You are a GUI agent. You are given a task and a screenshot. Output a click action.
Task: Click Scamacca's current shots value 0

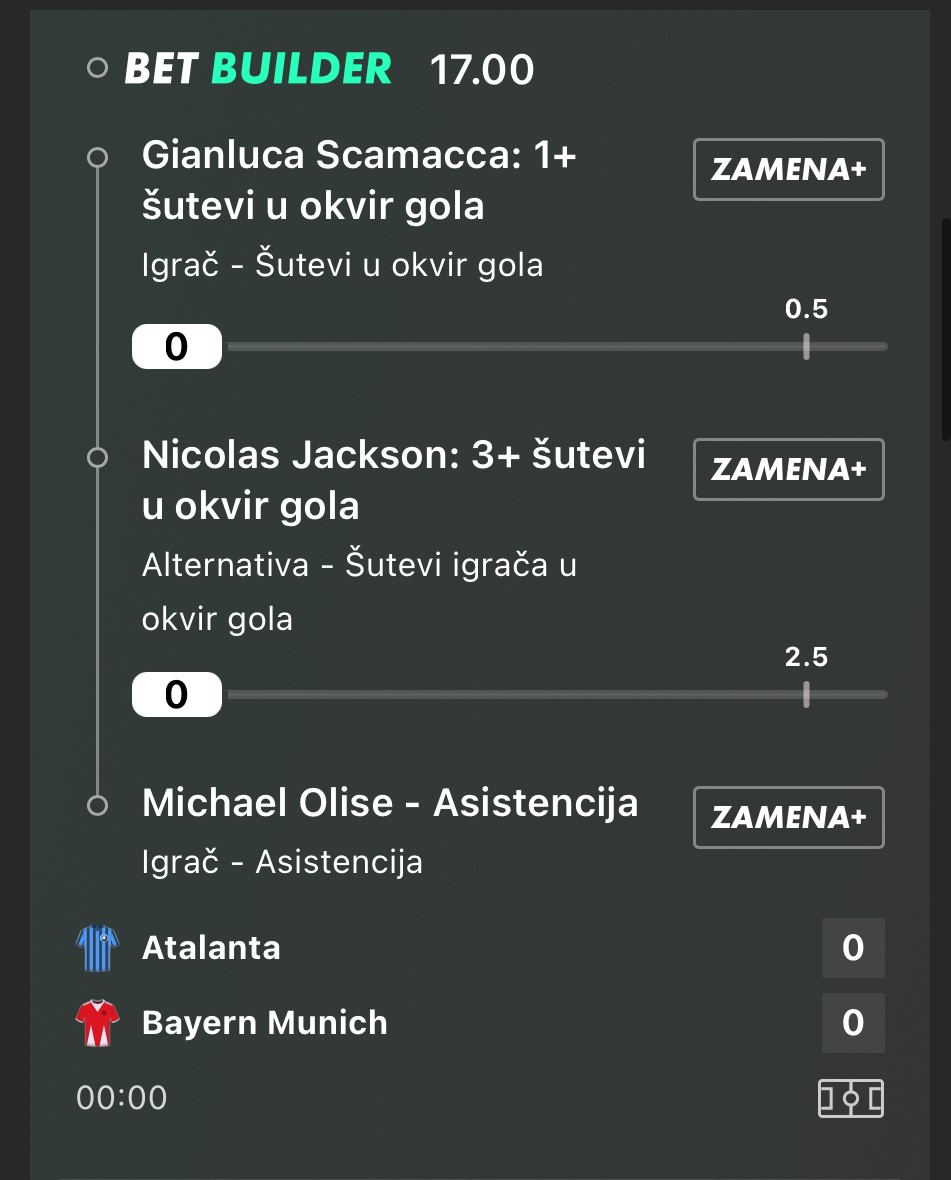pos(176,347)
